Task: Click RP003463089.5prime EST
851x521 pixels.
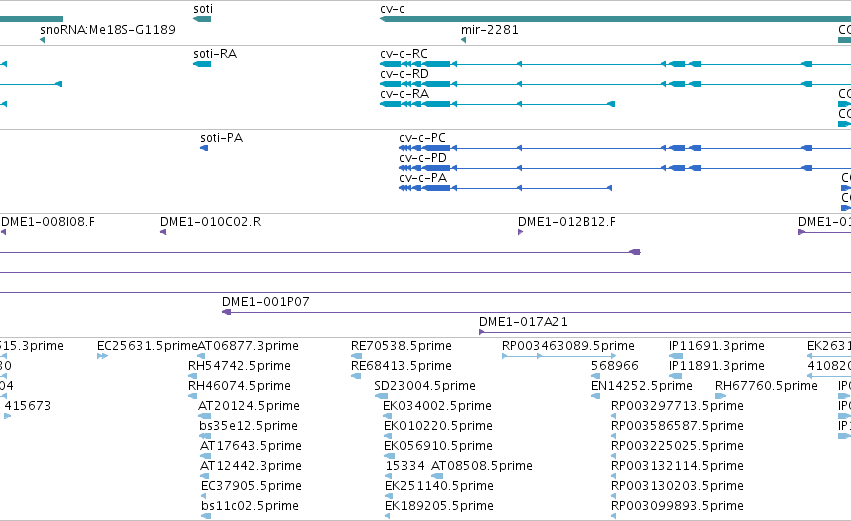Action: coord(559,356)
